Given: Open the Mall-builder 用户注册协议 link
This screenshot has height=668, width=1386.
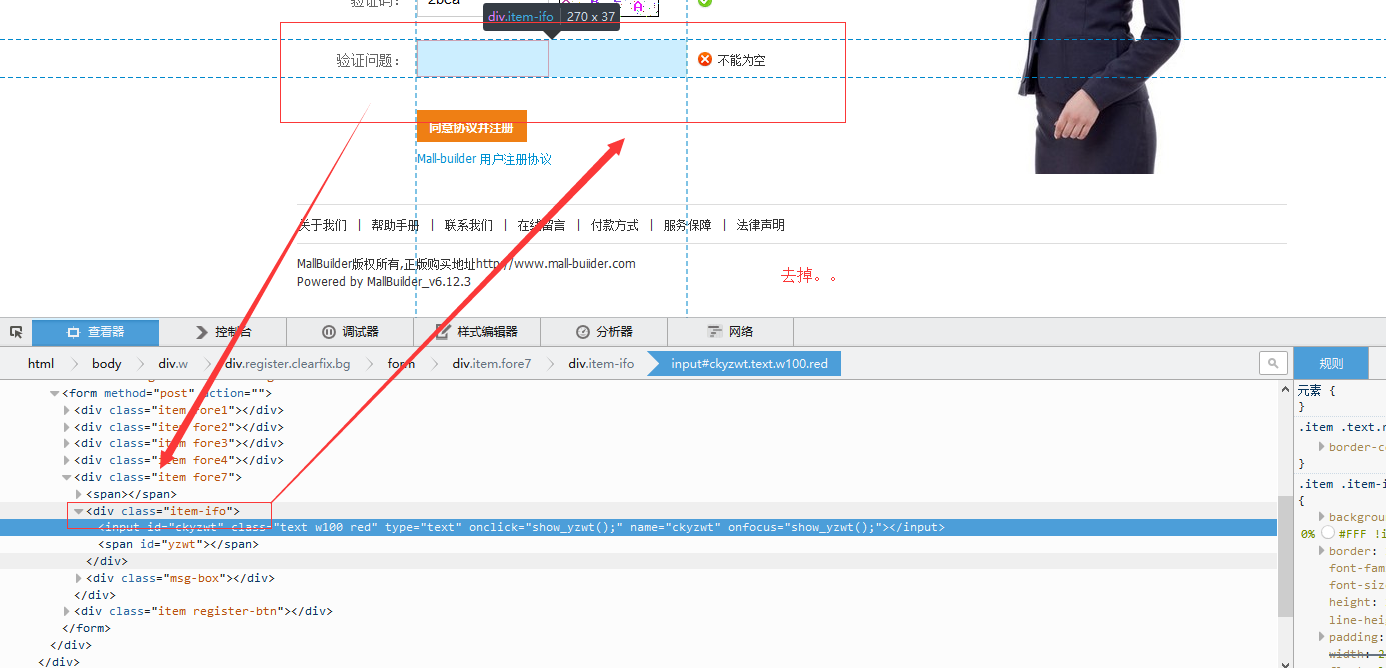Looking at the screenshot, I should pos(484,159).
